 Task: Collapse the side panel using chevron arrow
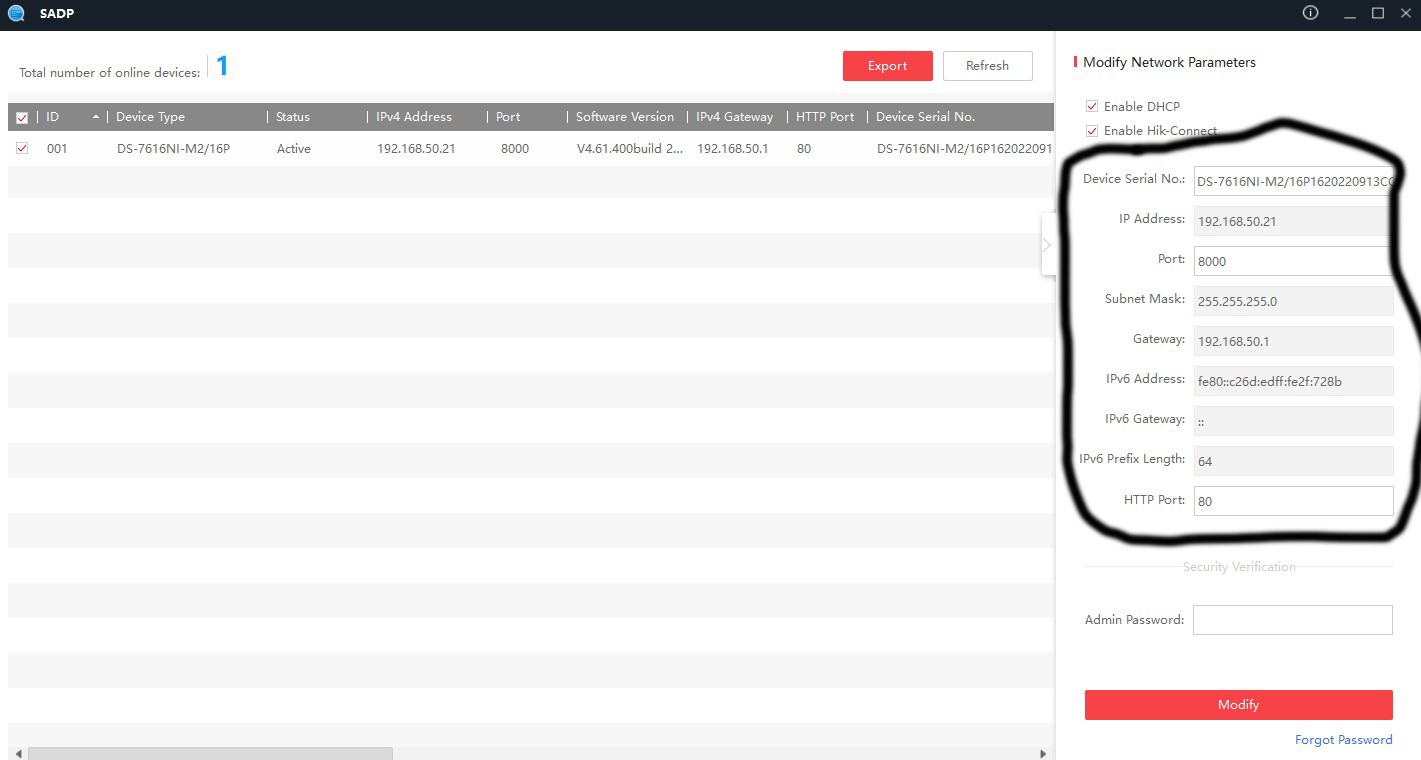(1047, 245)
